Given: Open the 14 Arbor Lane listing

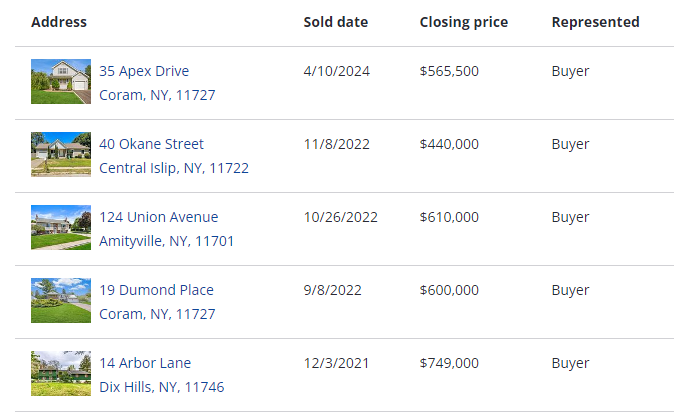Looking at the screenshot, I should tap(145, 363).
